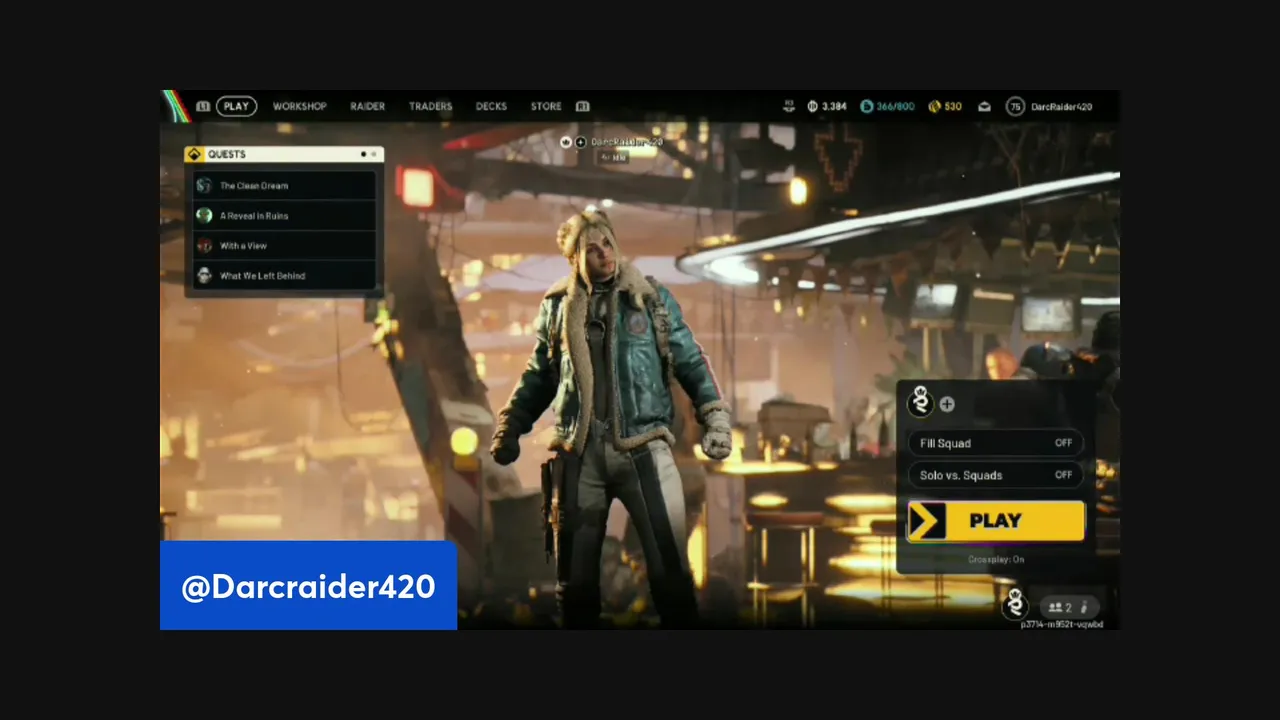Open the mail inbox envelope icon
The image size is (1280, 720).
click(x=984, y=106)
